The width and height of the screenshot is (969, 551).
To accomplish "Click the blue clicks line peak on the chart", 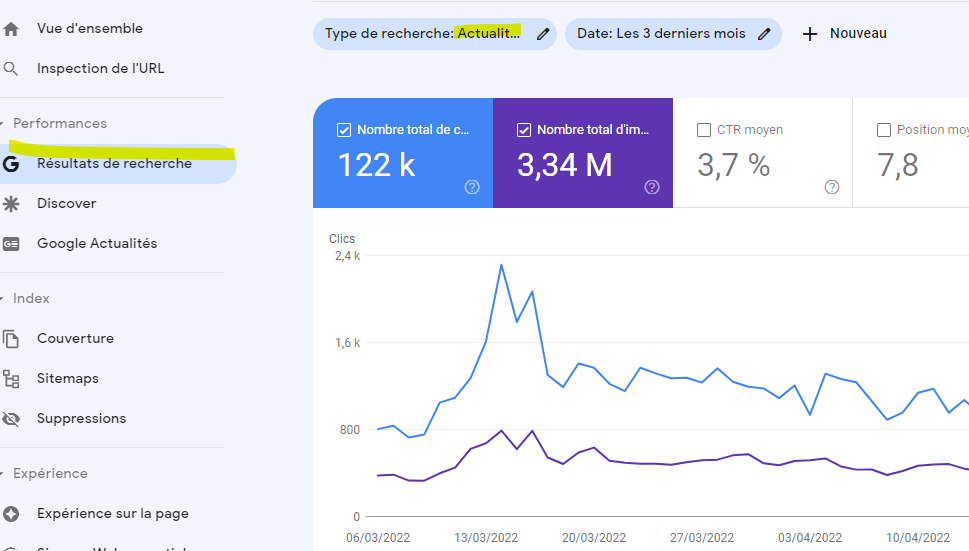I will click(501, 265).
